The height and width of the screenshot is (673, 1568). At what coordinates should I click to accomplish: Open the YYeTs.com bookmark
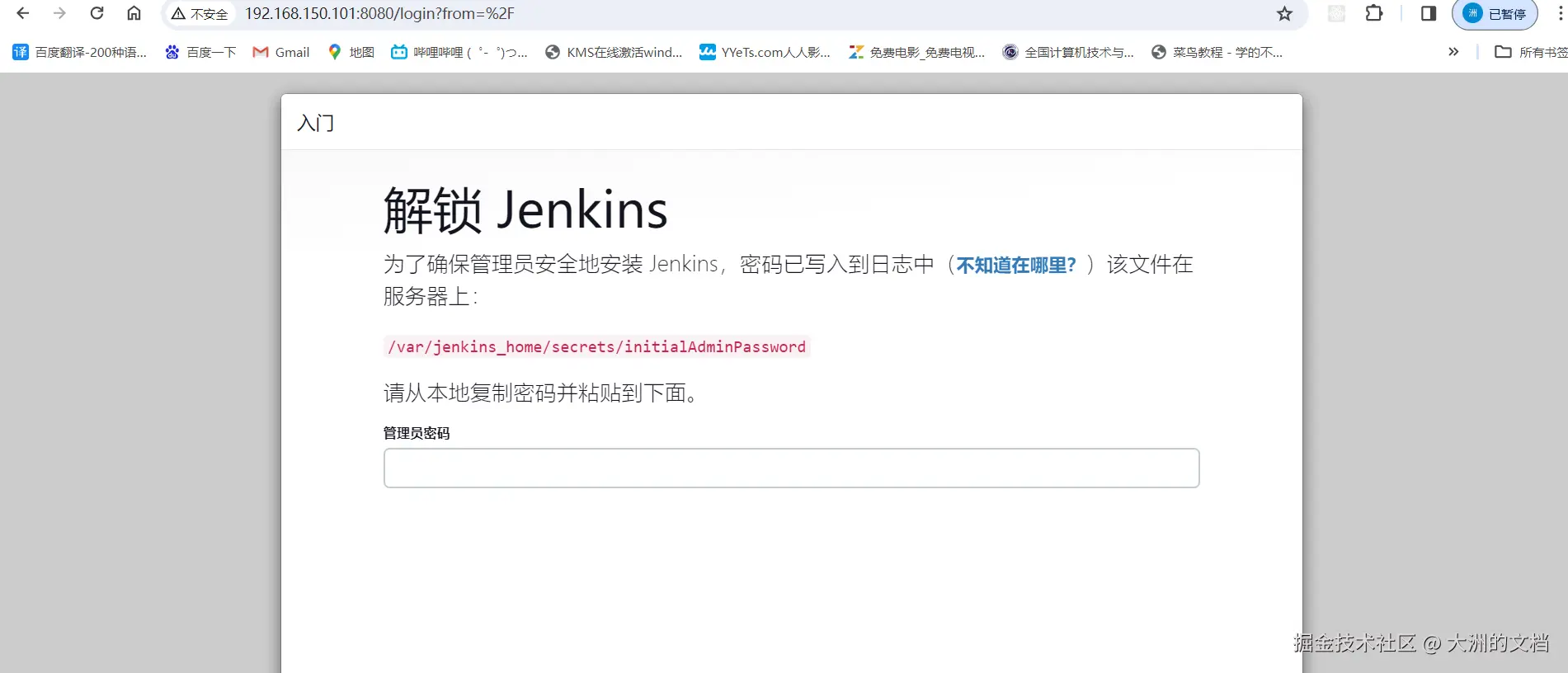[x=765, y=52]
